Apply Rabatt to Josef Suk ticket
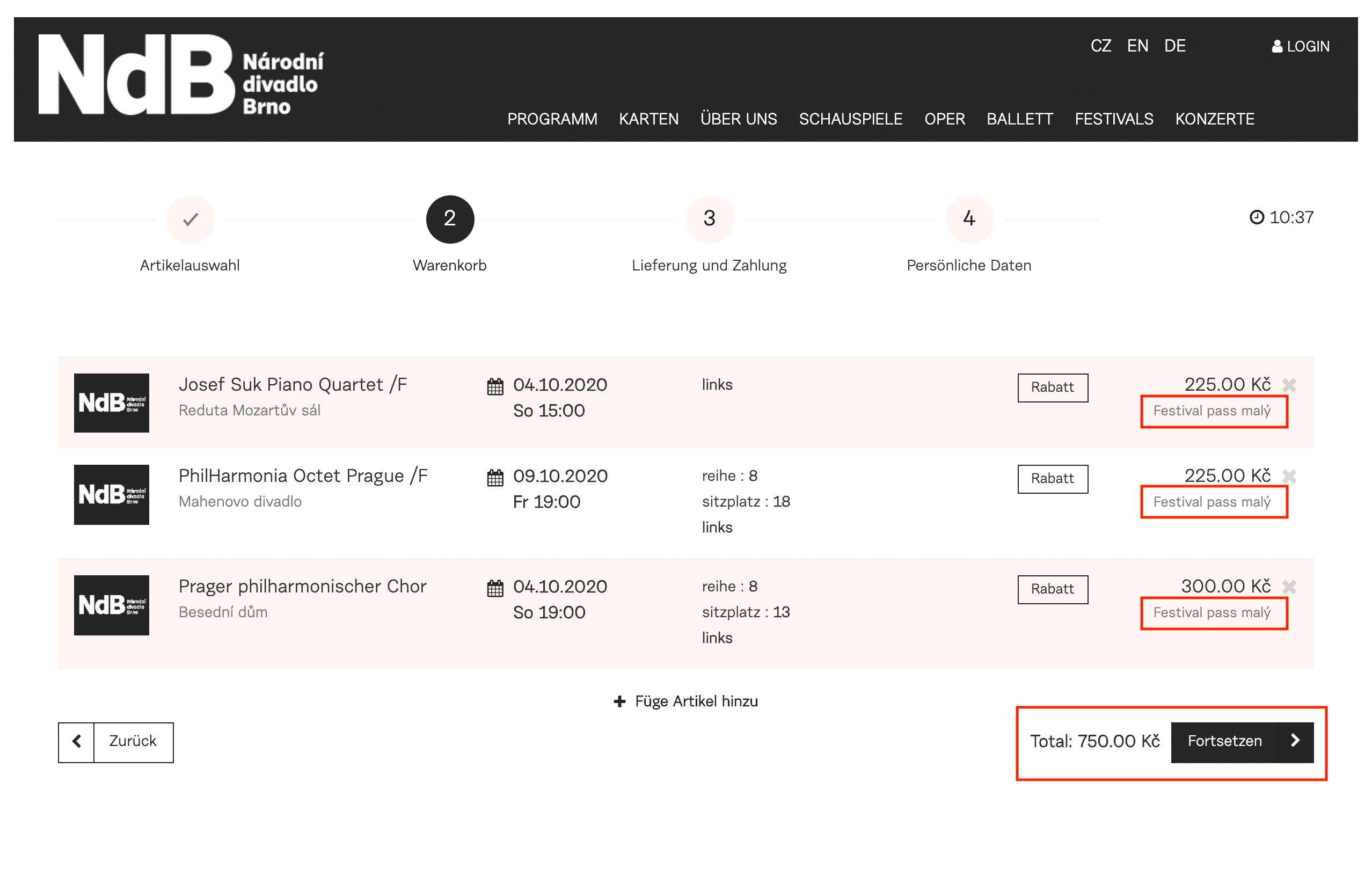Viewport: 1372px width, 893px height. (x=1052, y=387)
